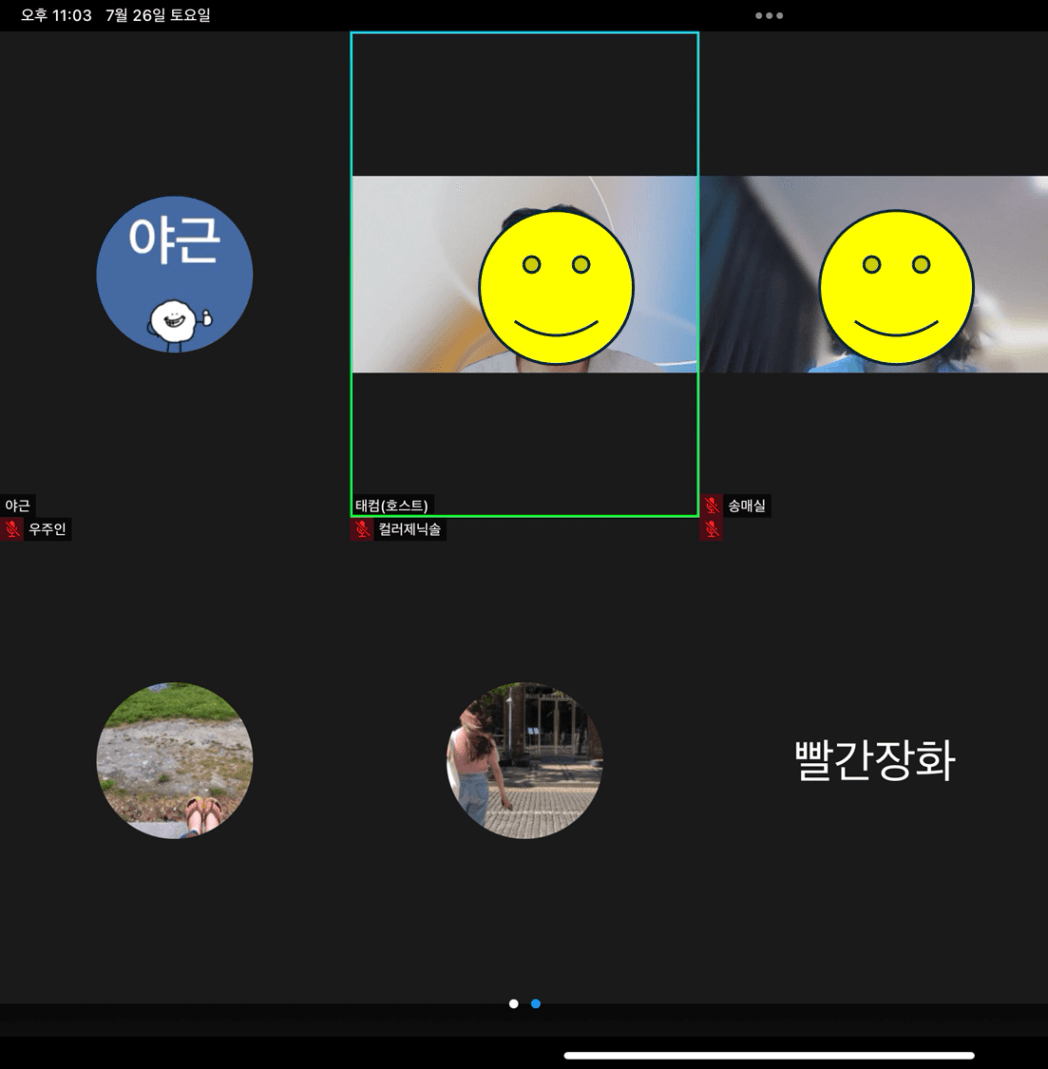Tap the muted microphone icon beside 우주인
The image size is (1048, 1069).
[x=12, y=529]
